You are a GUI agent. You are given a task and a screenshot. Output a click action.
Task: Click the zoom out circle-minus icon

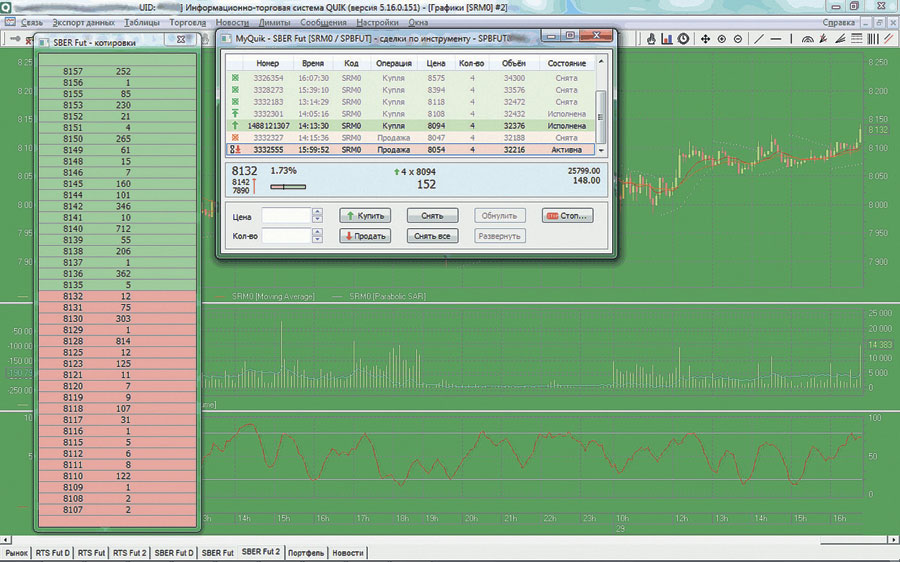coord(737,39)
